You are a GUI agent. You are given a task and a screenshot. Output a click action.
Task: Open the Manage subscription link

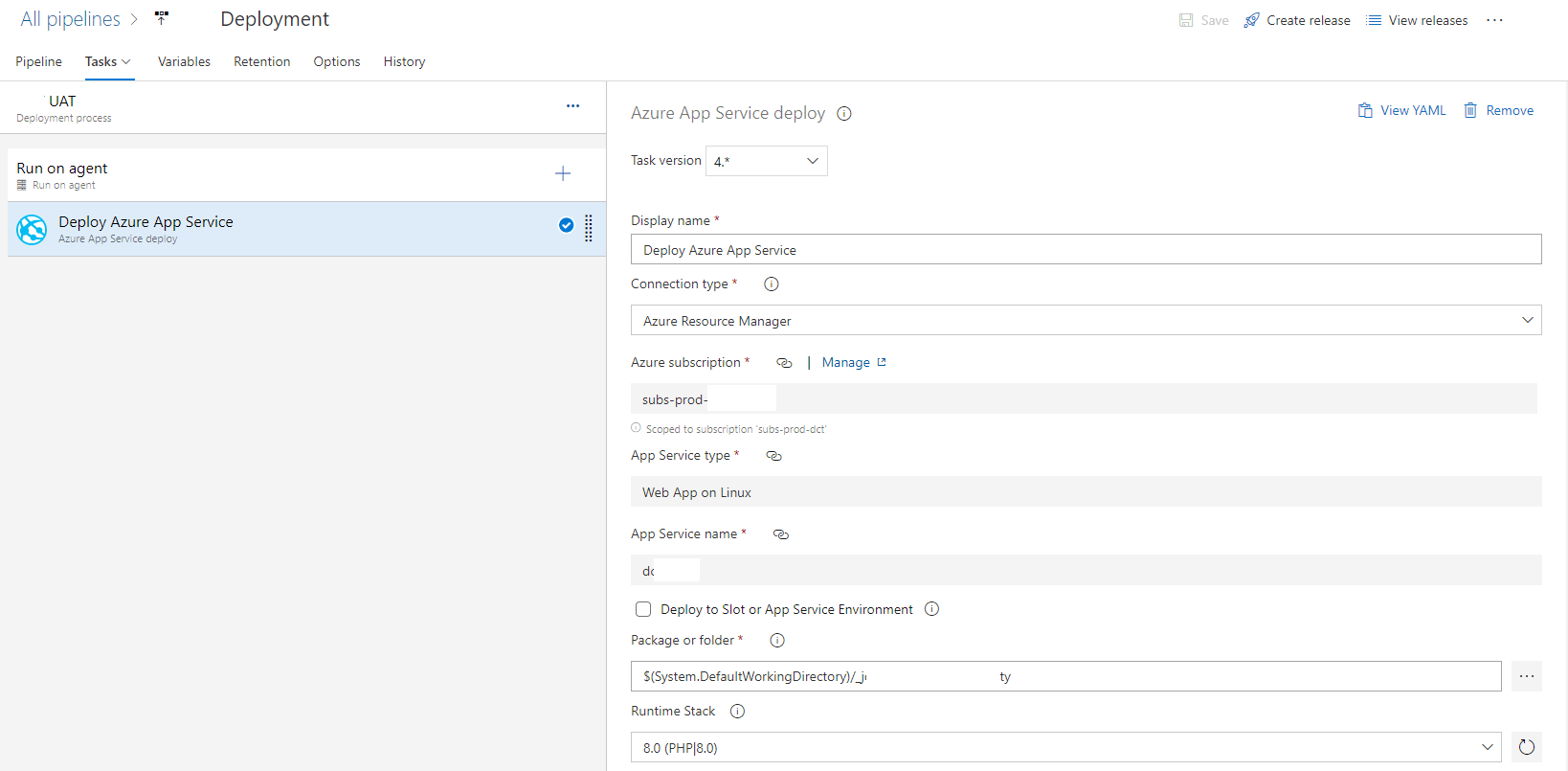click(x=846, y=362)
